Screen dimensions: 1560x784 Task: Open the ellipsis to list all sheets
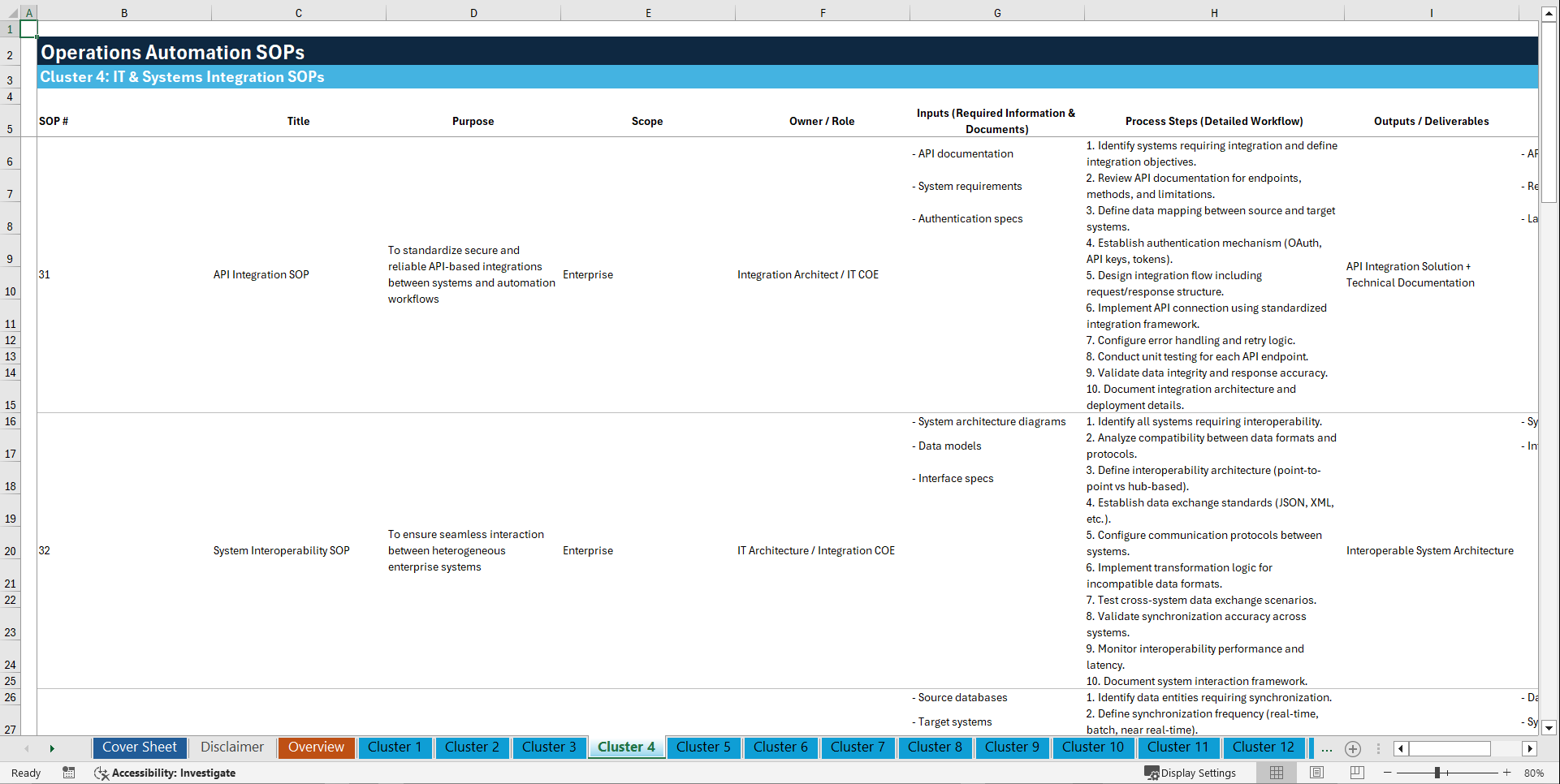pos(1327,749)
